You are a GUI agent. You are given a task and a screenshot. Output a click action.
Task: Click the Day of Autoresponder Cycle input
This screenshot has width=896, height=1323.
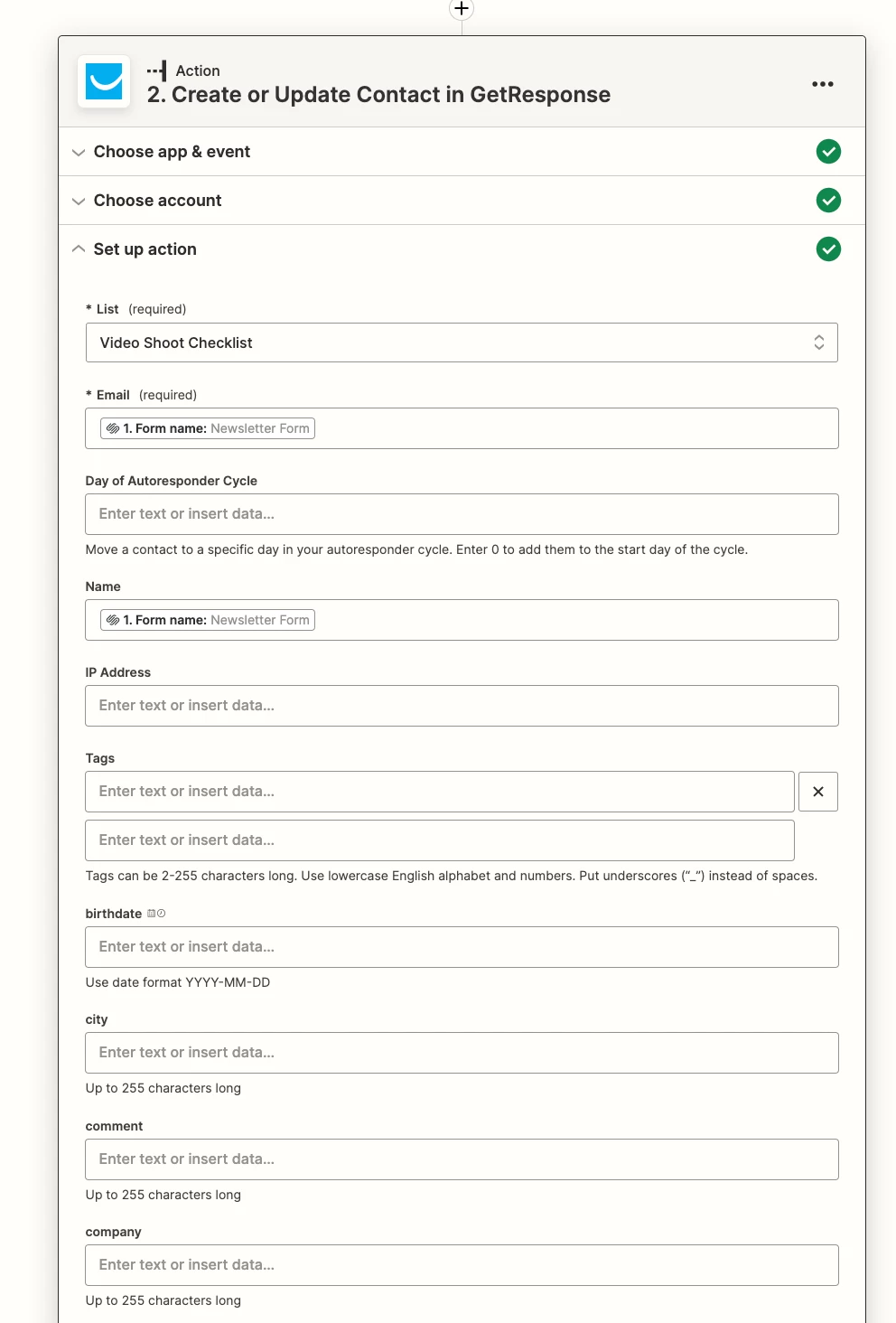[x=462, y=514]
